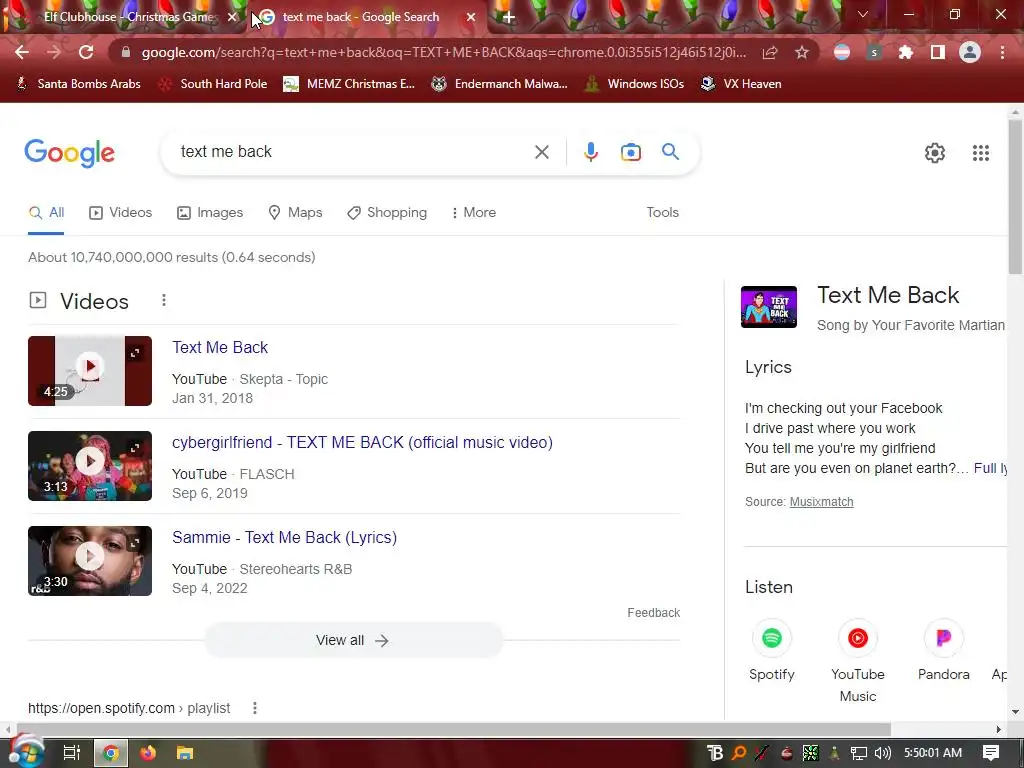Image resolution: width=1024 pixels, height=768 pixels.
Task: Clear the search box with the X
Action: click(x=541, y=152)
